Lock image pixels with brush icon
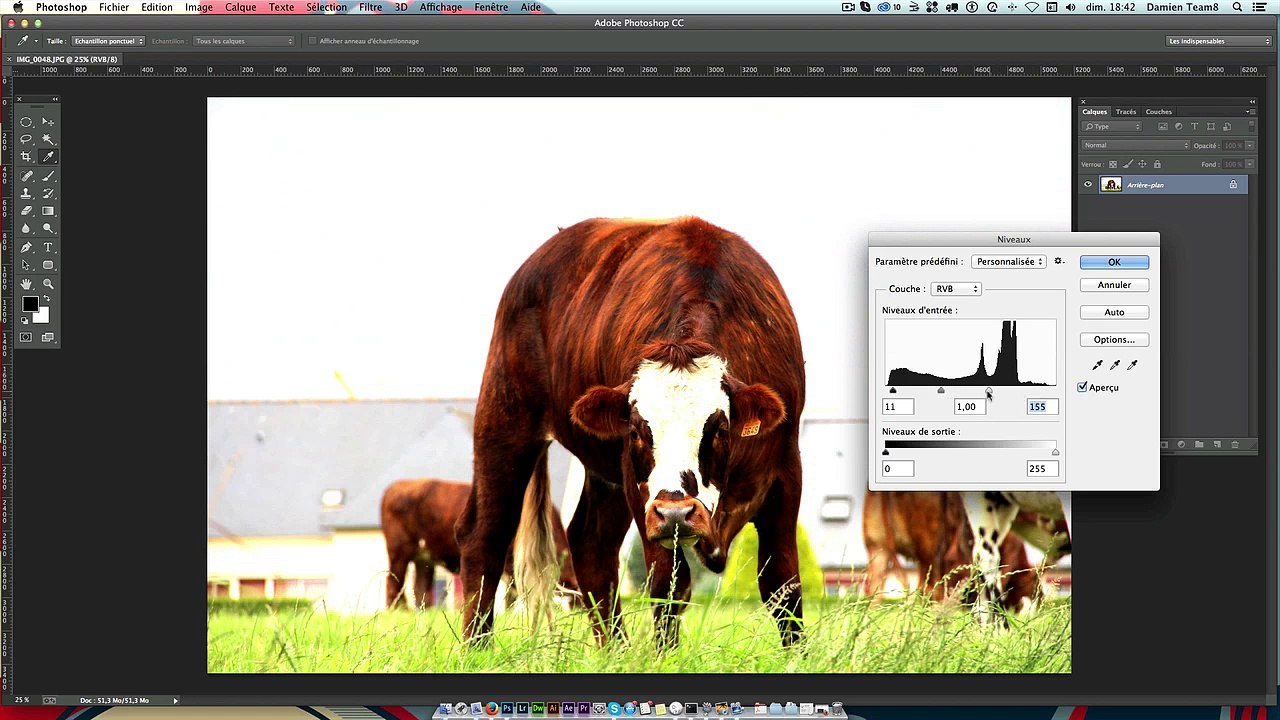Viewport: 1280px width, 720px height. pos(1128,164)
